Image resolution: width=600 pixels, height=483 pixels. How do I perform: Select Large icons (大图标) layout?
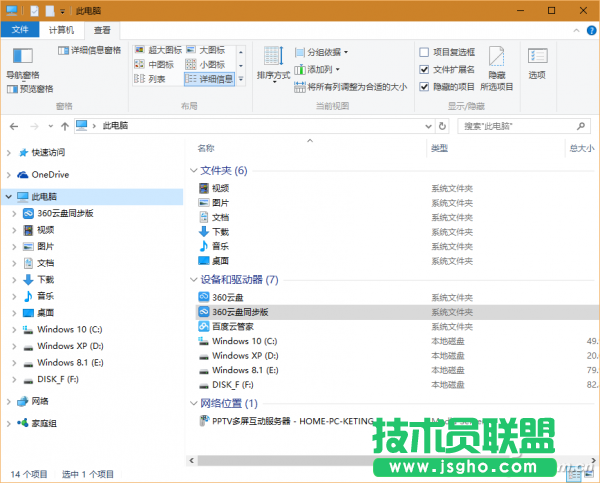[205, 50]
